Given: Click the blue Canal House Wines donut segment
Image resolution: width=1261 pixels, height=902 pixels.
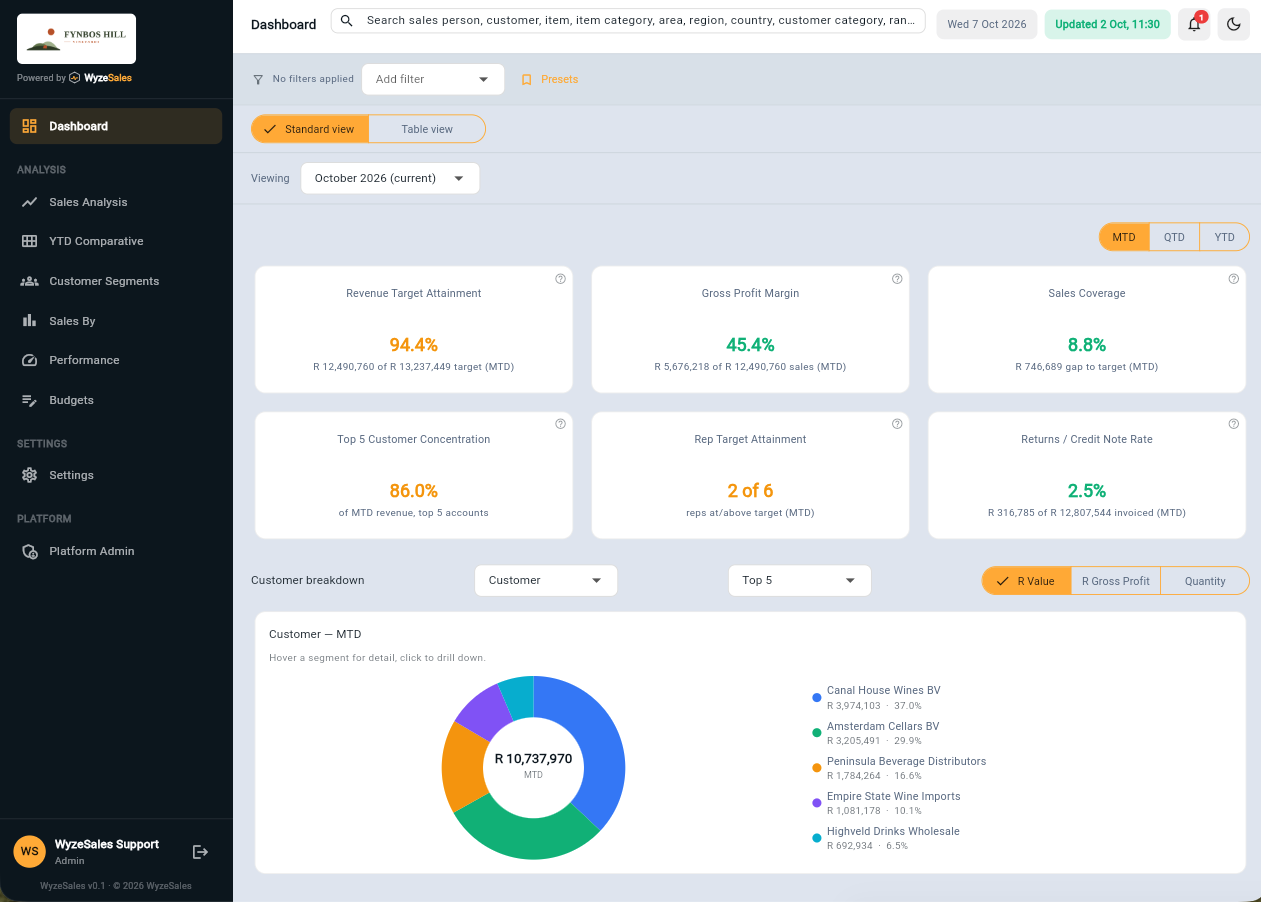Looking at the screenshot, I should [600, 745].
